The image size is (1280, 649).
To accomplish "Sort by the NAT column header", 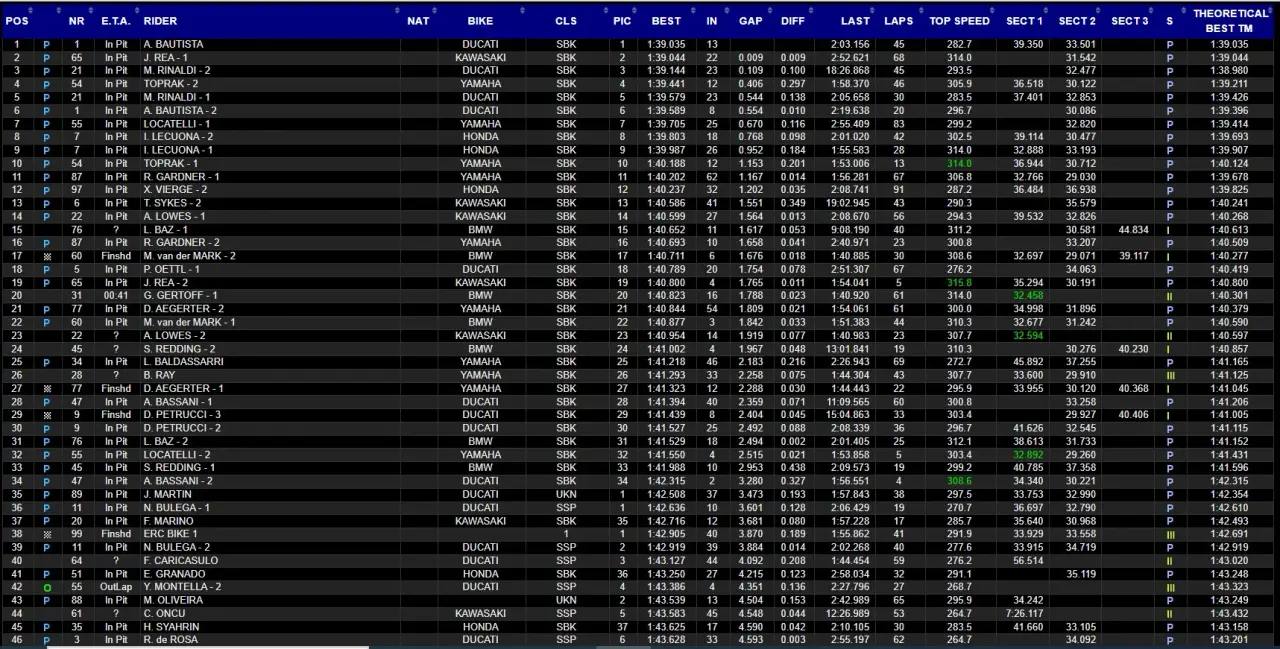I will click(x=418, y=21).
